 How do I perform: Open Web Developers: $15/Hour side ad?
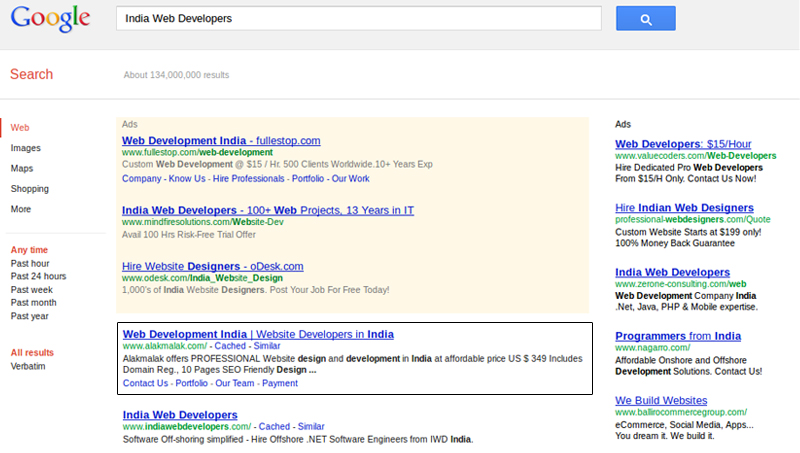[x=683, y=144]
